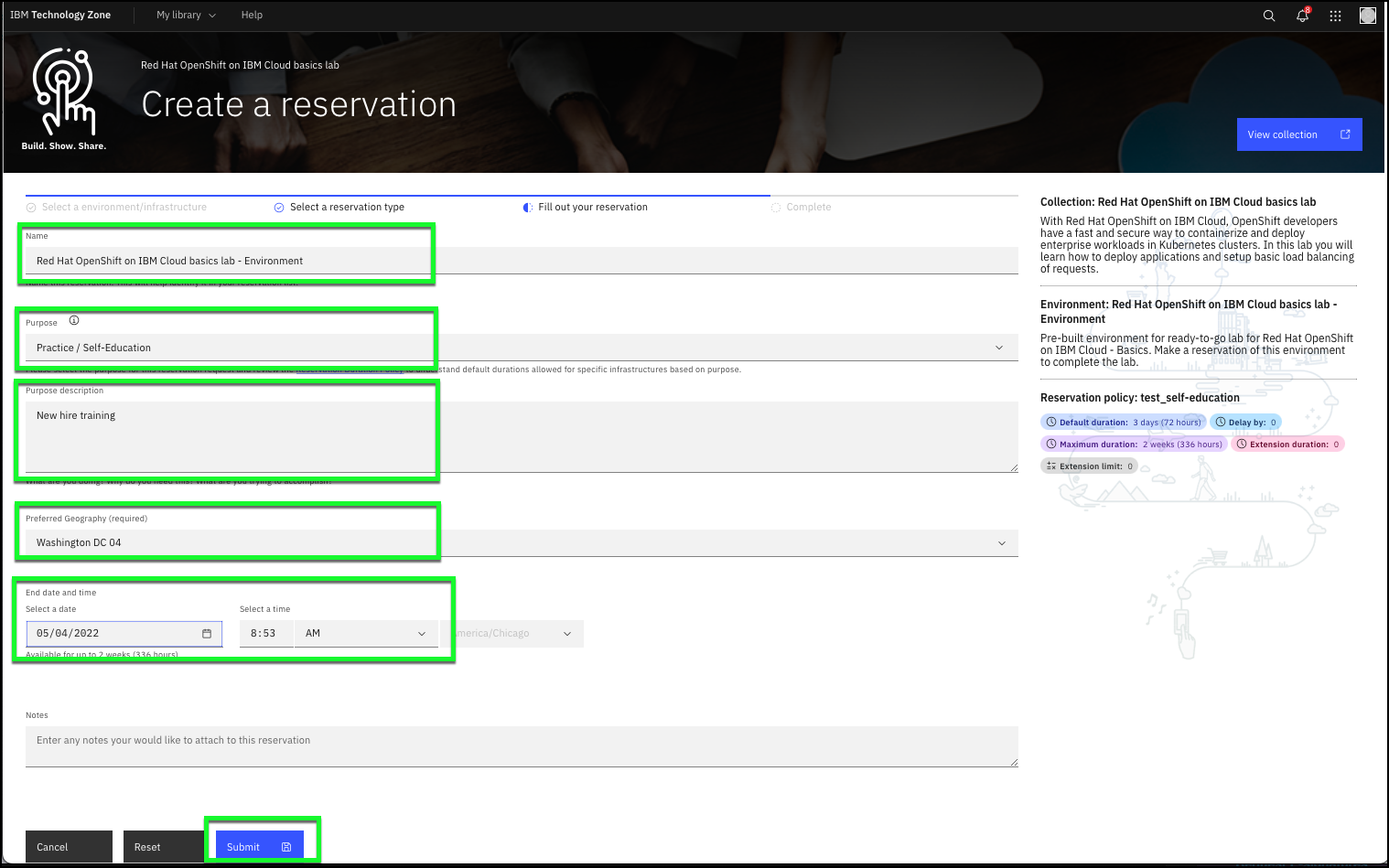The width and height of the screenshot is (1389, 868).
Task: Click the Cancel button
Action: click(x=69, y=847)
